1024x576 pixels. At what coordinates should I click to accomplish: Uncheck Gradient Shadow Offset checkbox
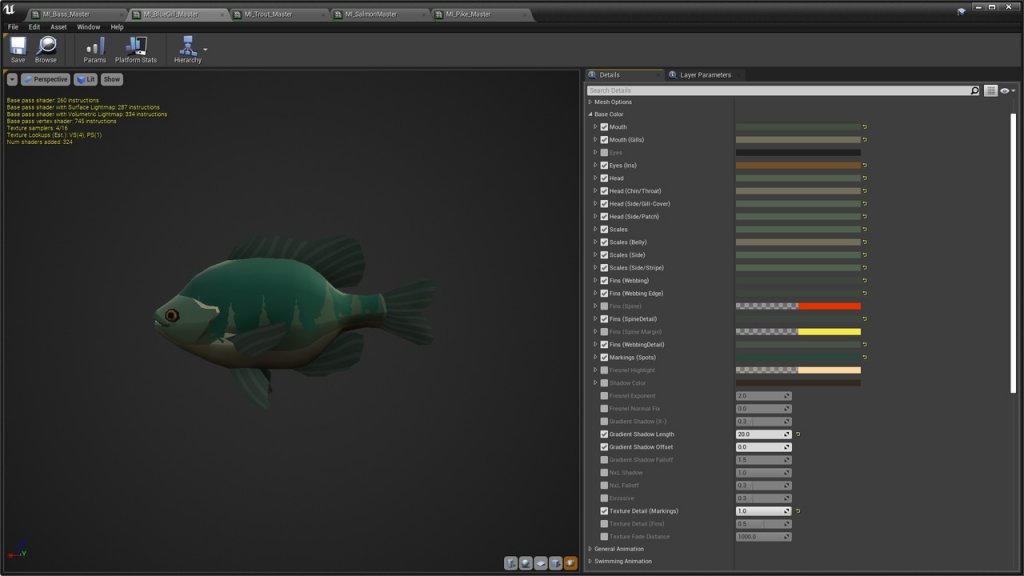point(604,447)
